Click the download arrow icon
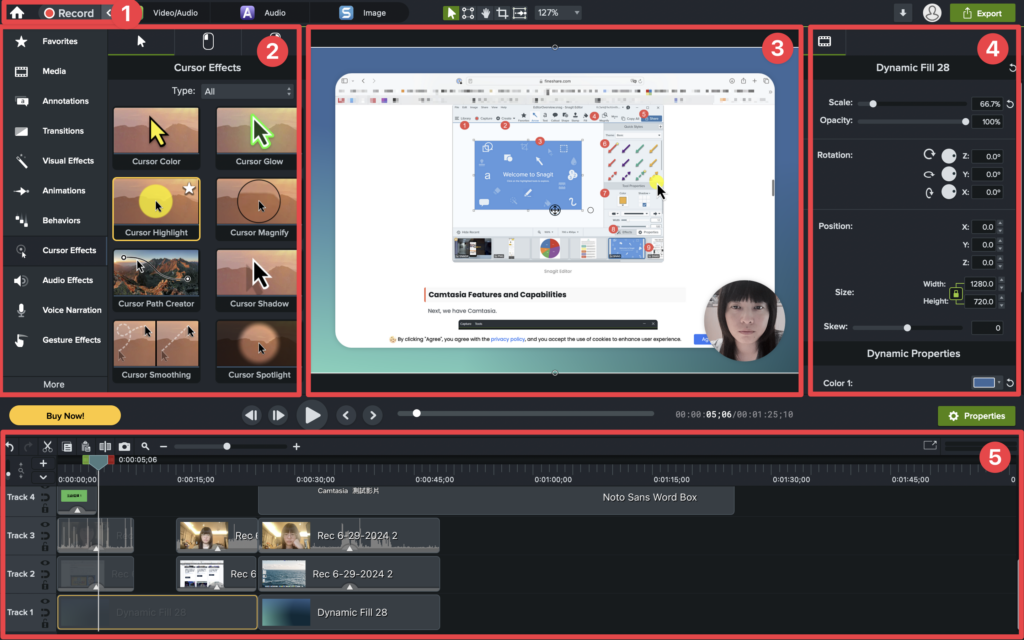The image size is (1024, 640). point(903,13)
